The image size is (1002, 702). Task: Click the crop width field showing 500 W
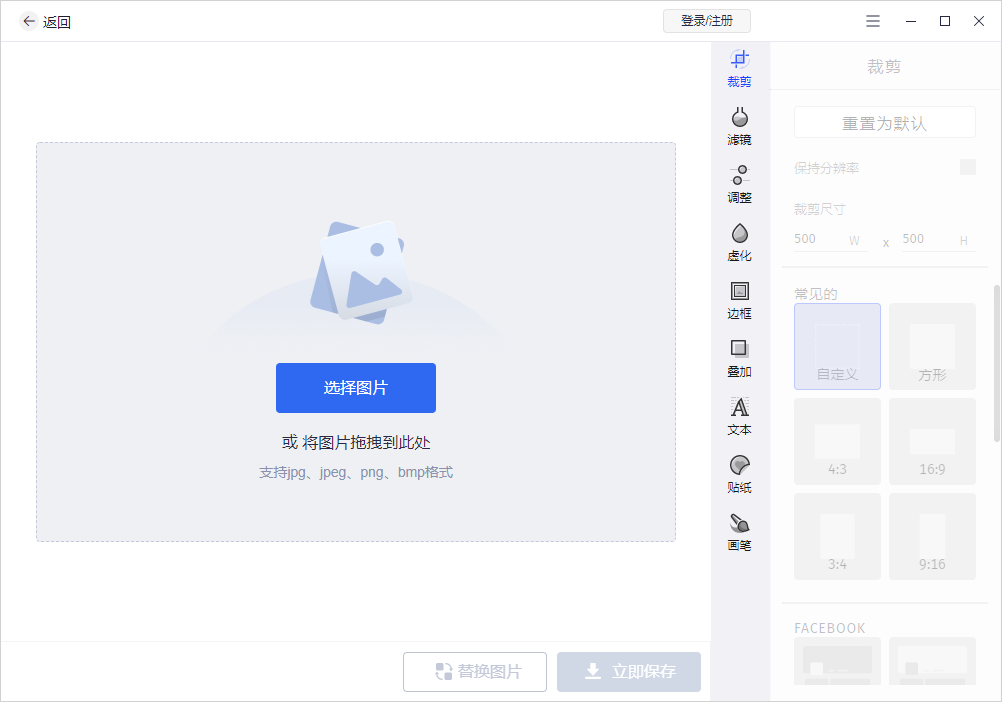(x=830, y=240)
